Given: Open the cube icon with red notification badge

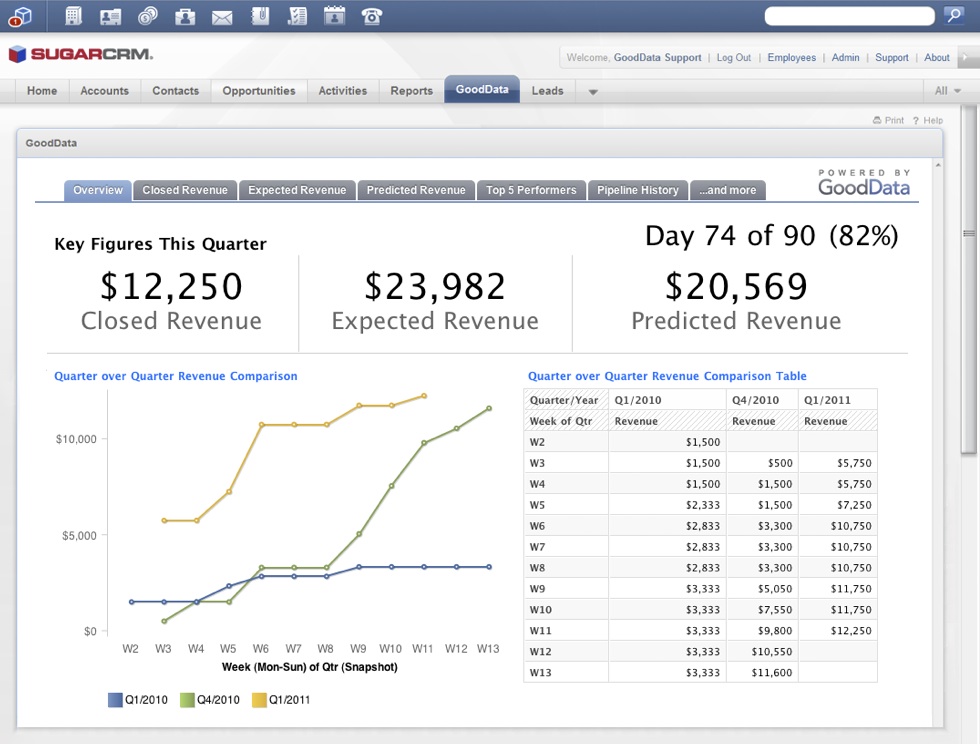Looking at the screenshot, I should (x=21, y=16).
